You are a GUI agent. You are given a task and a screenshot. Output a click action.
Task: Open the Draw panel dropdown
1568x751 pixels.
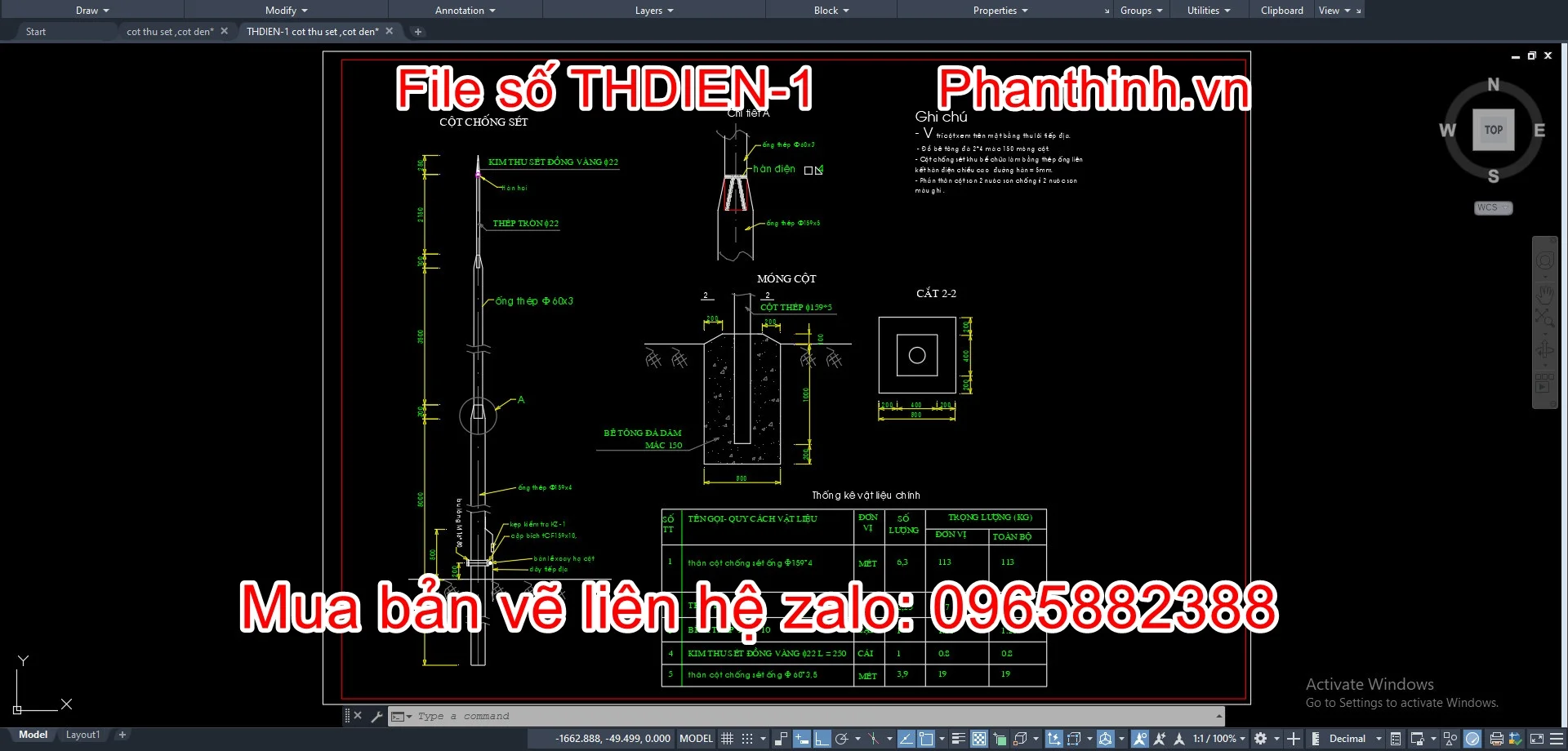click(92, 11)
